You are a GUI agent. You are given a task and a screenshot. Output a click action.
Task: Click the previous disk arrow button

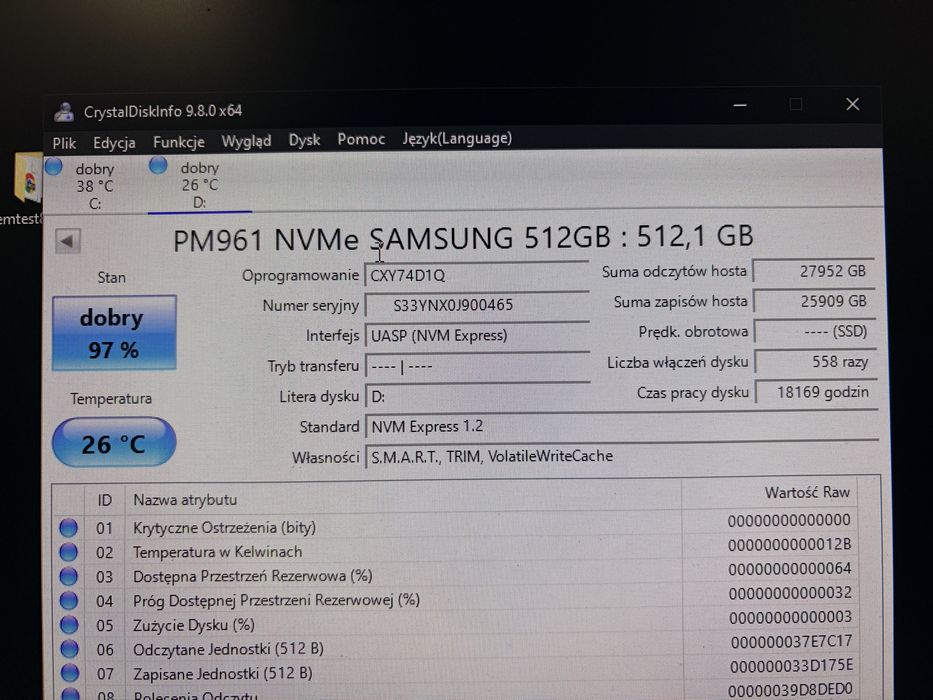click(x=67, y=241)
